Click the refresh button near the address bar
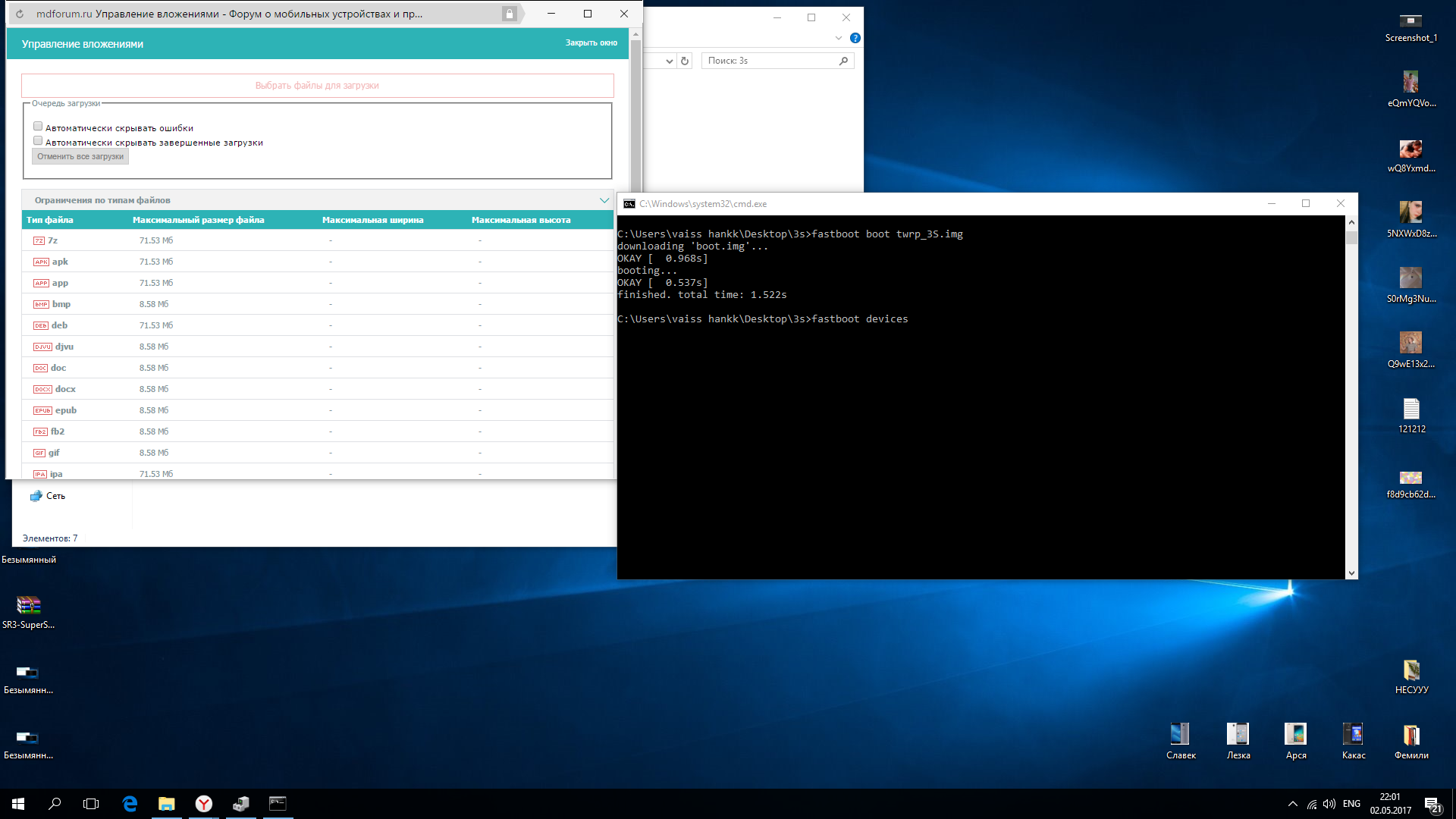1456x819 pixels. [684, 61]
